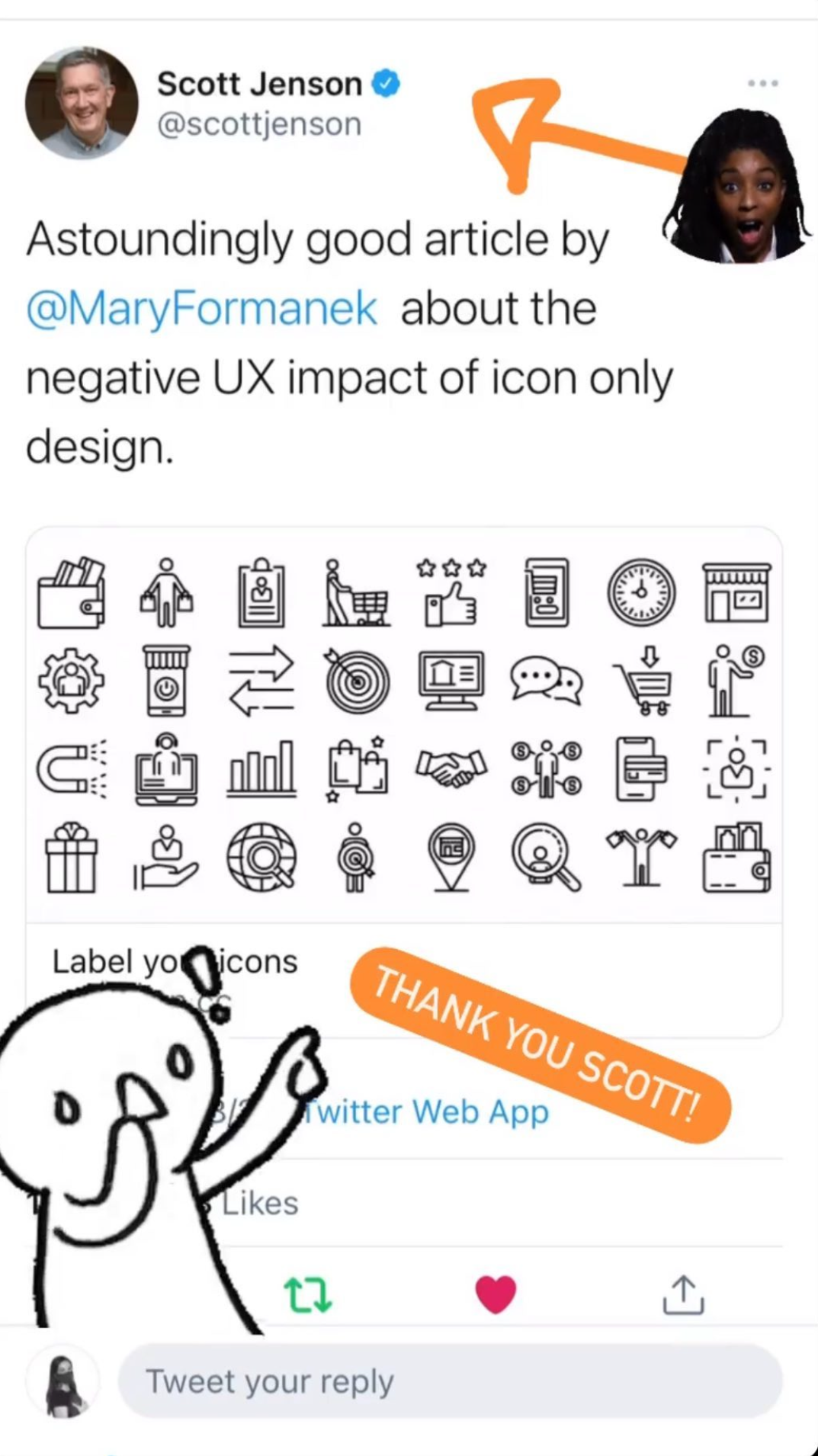Tap the gift box icon in the preview

71,857
